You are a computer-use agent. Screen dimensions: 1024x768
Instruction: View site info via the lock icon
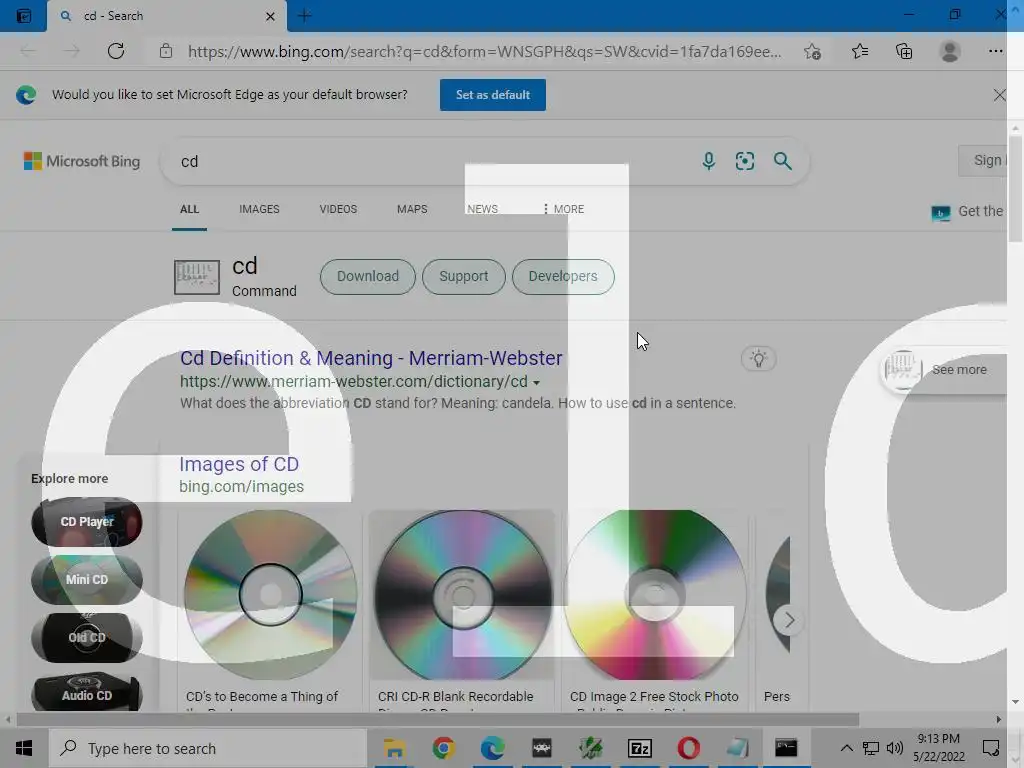click(x=166, y=51)
